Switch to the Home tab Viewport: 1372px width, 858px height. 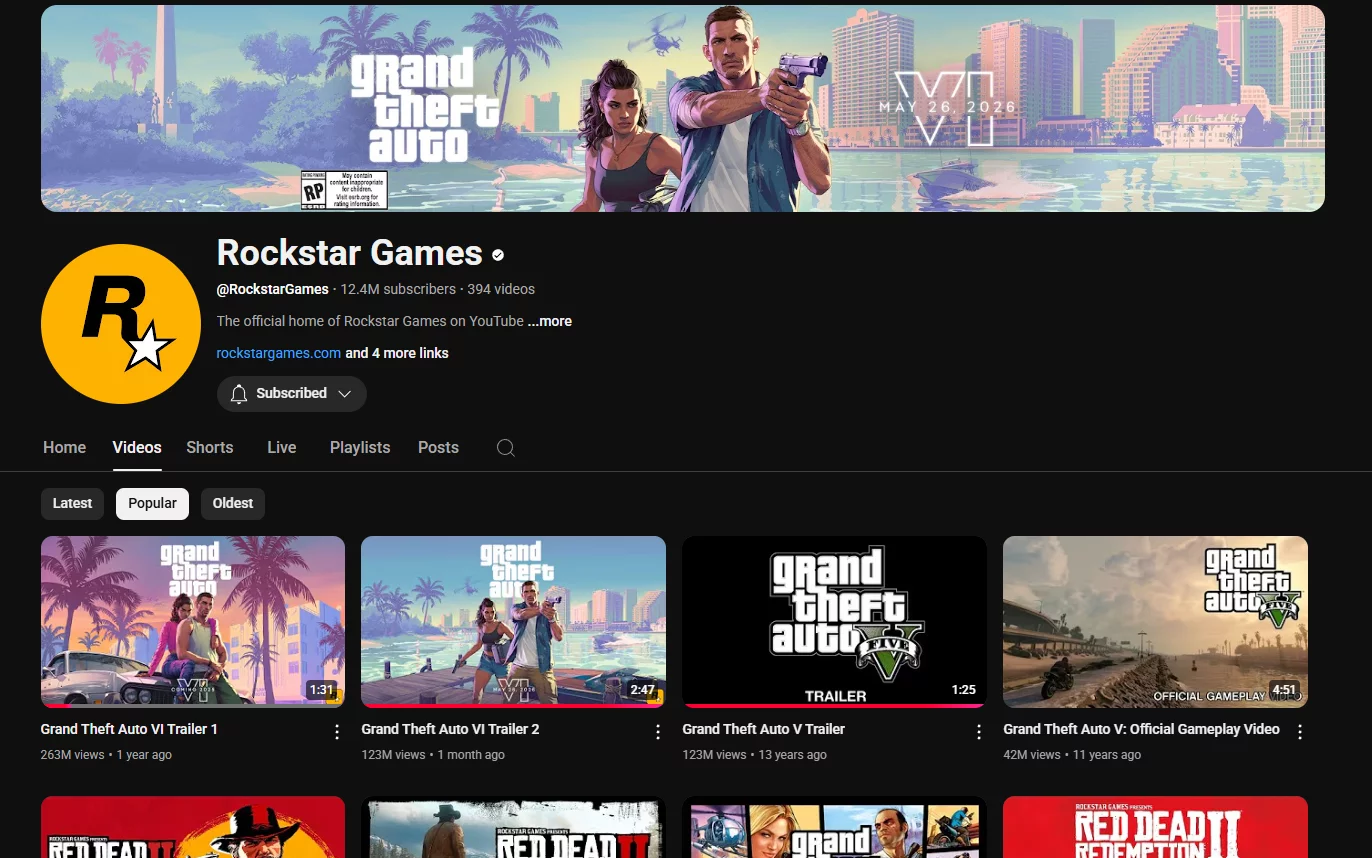coord(65,447)
